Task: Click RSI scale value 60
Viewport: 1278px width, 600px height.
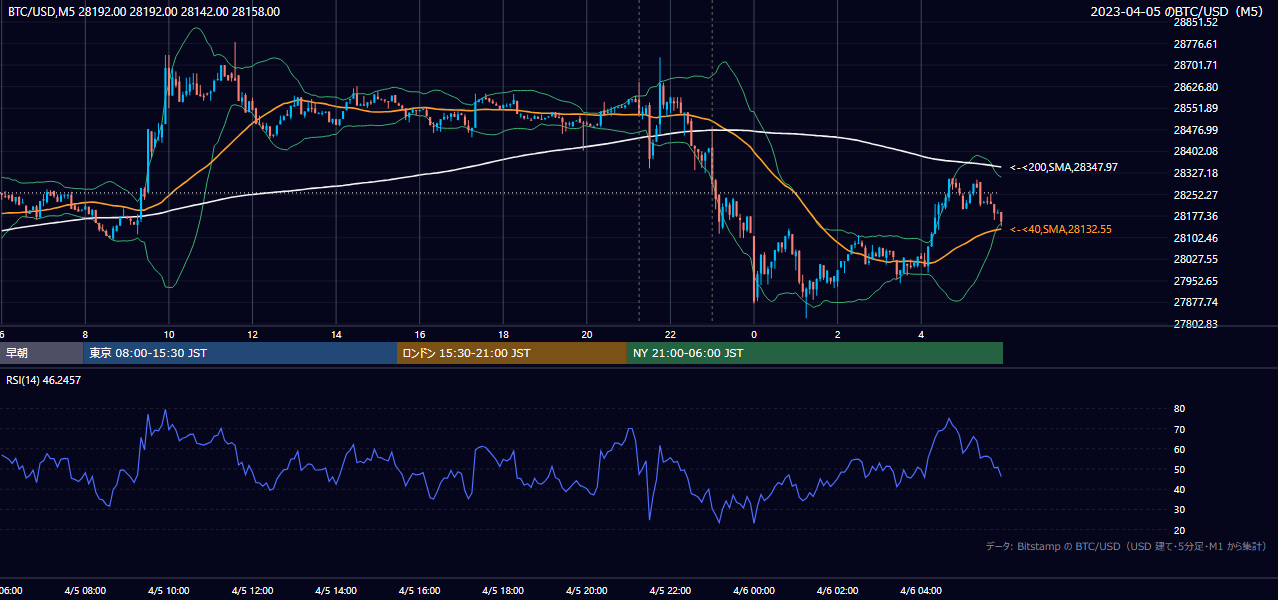Action: pos(1180,449)
